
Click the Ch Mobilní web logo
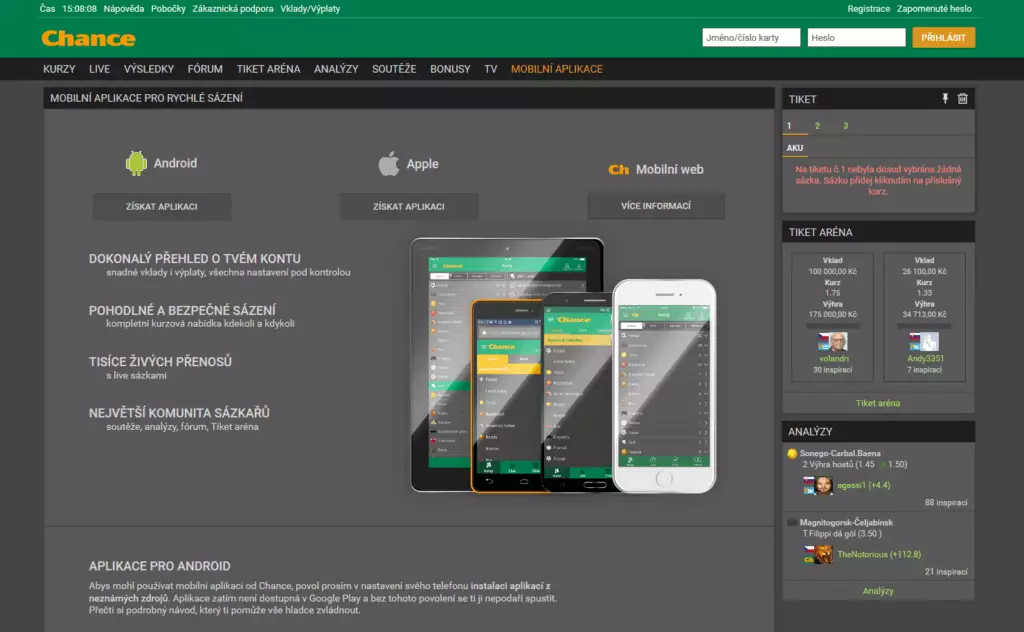(x=618, y=170)
